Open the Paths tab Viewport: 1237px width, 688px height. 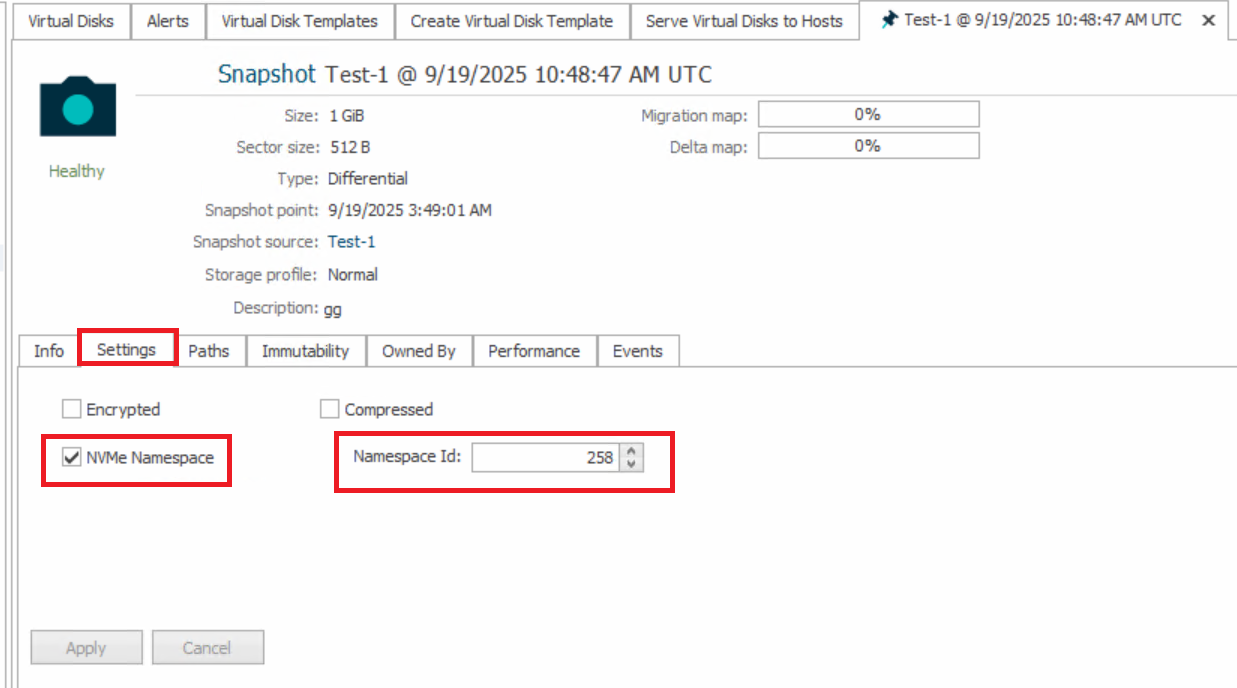click(x=208, y=351)
